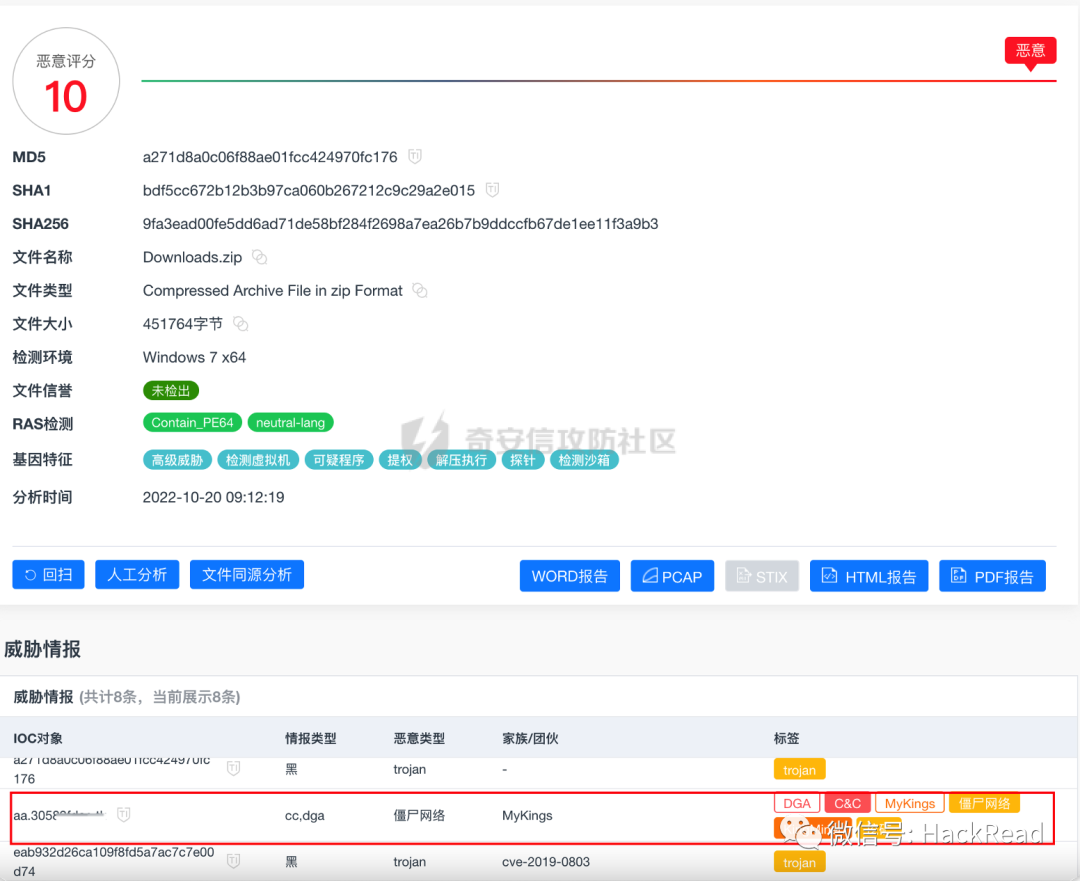Download the WORD报告
Image resolution: width=1080 pixels, height=881 pixels.
click(570, 576)
